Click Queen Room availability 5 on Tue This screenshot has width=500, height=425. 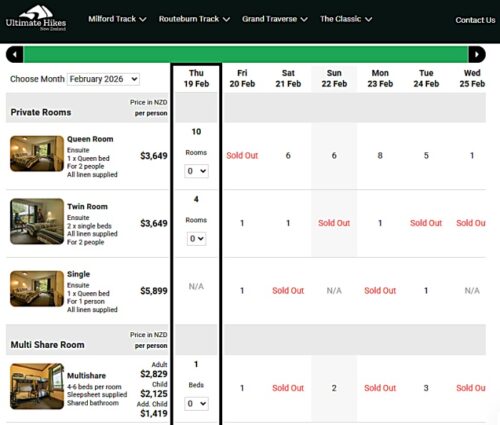coord(426,156)
